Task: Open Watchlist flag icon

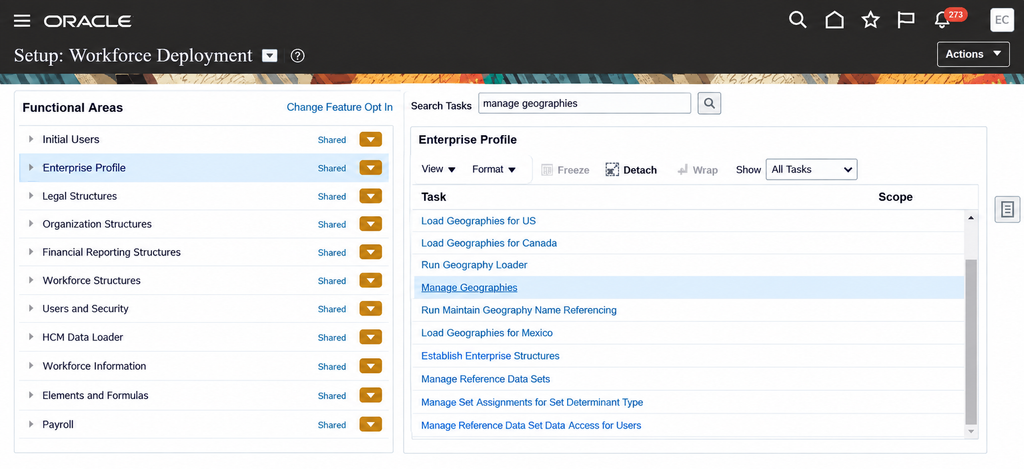Action: [x=905, y=20]
